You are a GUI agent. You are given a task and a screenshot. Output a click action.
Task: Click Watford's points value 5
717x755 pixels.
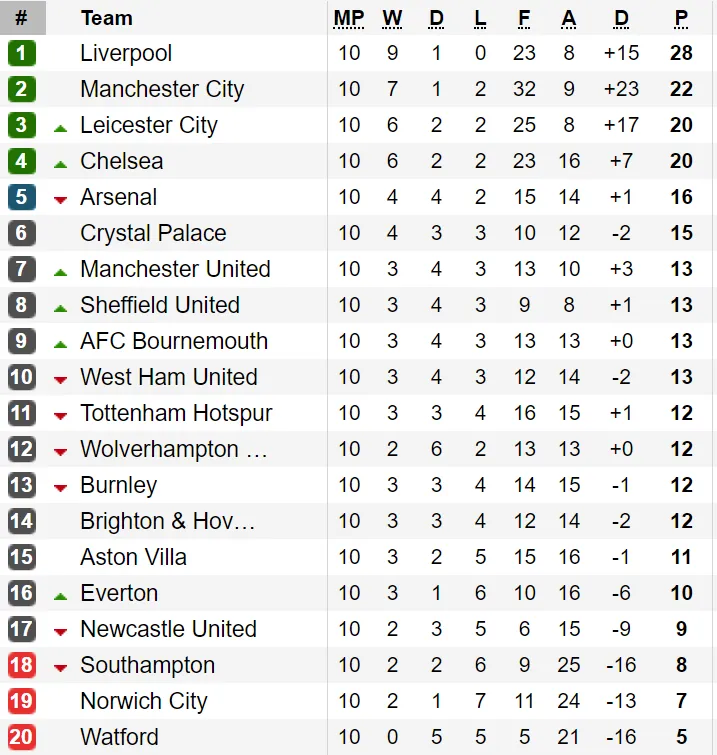[x=682, y=737]
